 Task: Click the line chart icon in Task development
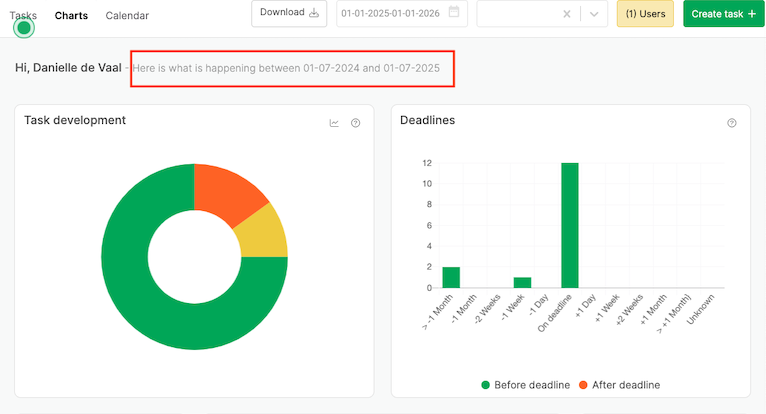pyautogui.click(x=334, y=124)
